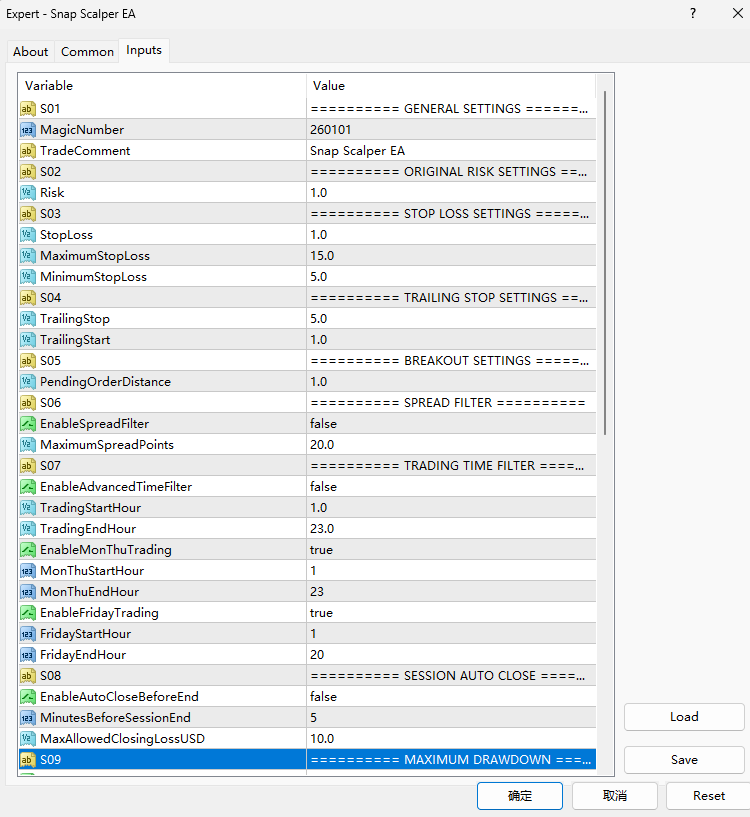Image resolution: width=750 pixels, height=817 pixels.
Task: Click the MAXIMUM DRAWDOWN separator value
Action: coord(451,760)
